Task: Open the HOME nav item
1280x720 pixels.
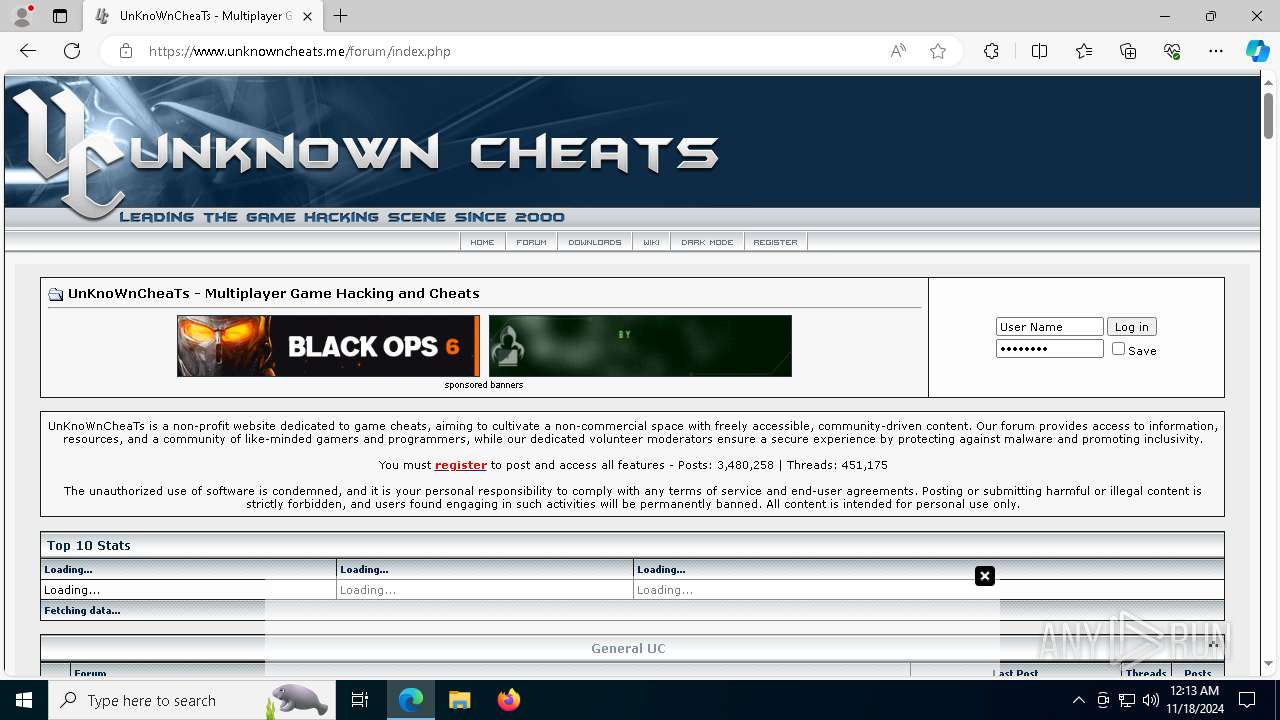Action: 482,242
